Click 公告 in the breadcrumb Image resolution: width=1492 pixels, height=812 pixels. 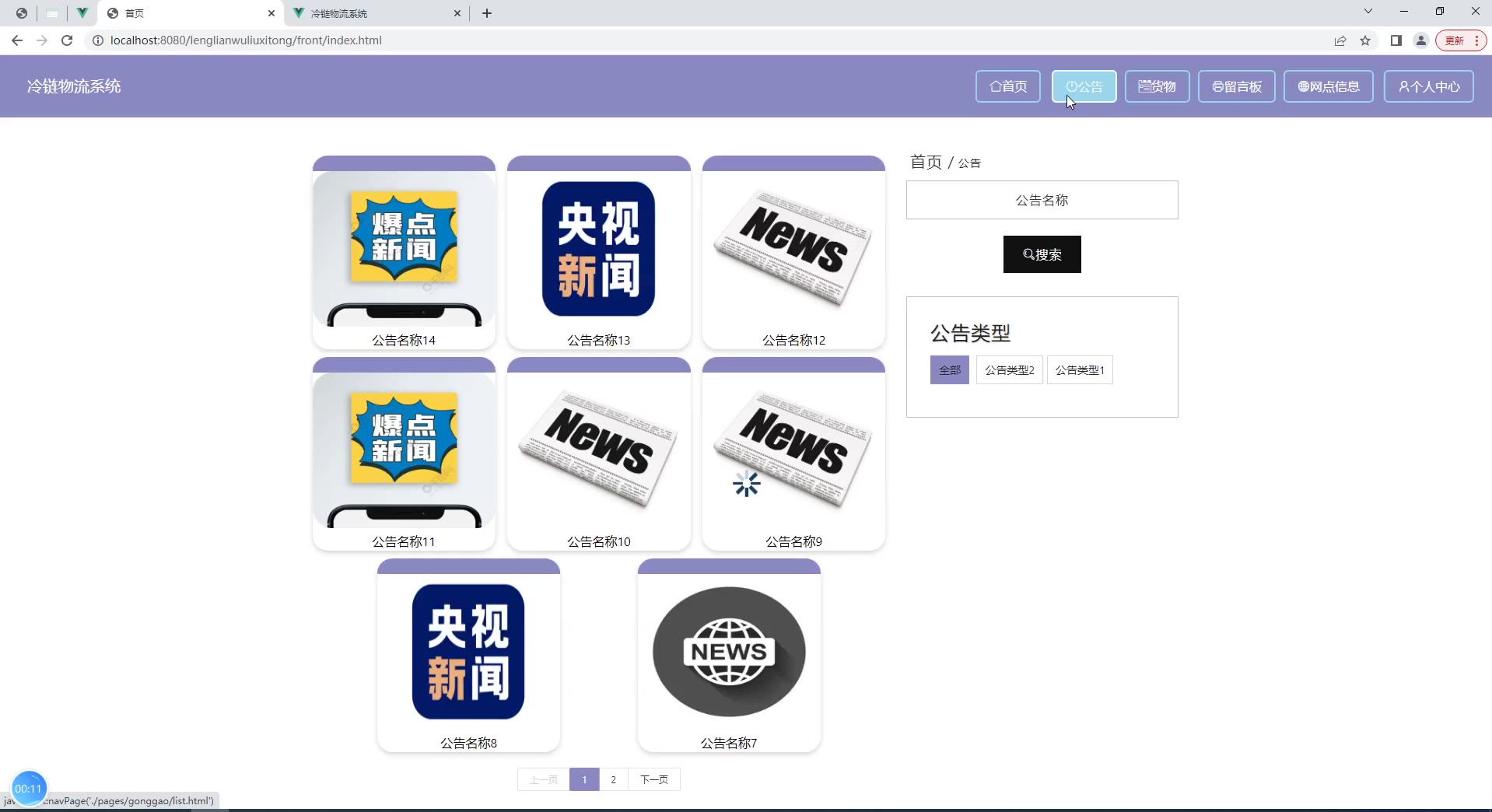click(969, 163)
